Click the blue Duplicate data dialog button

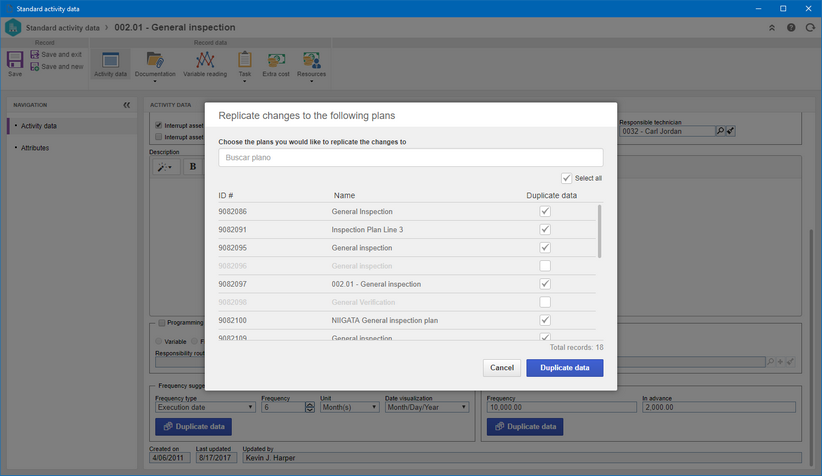pos(565,367)
